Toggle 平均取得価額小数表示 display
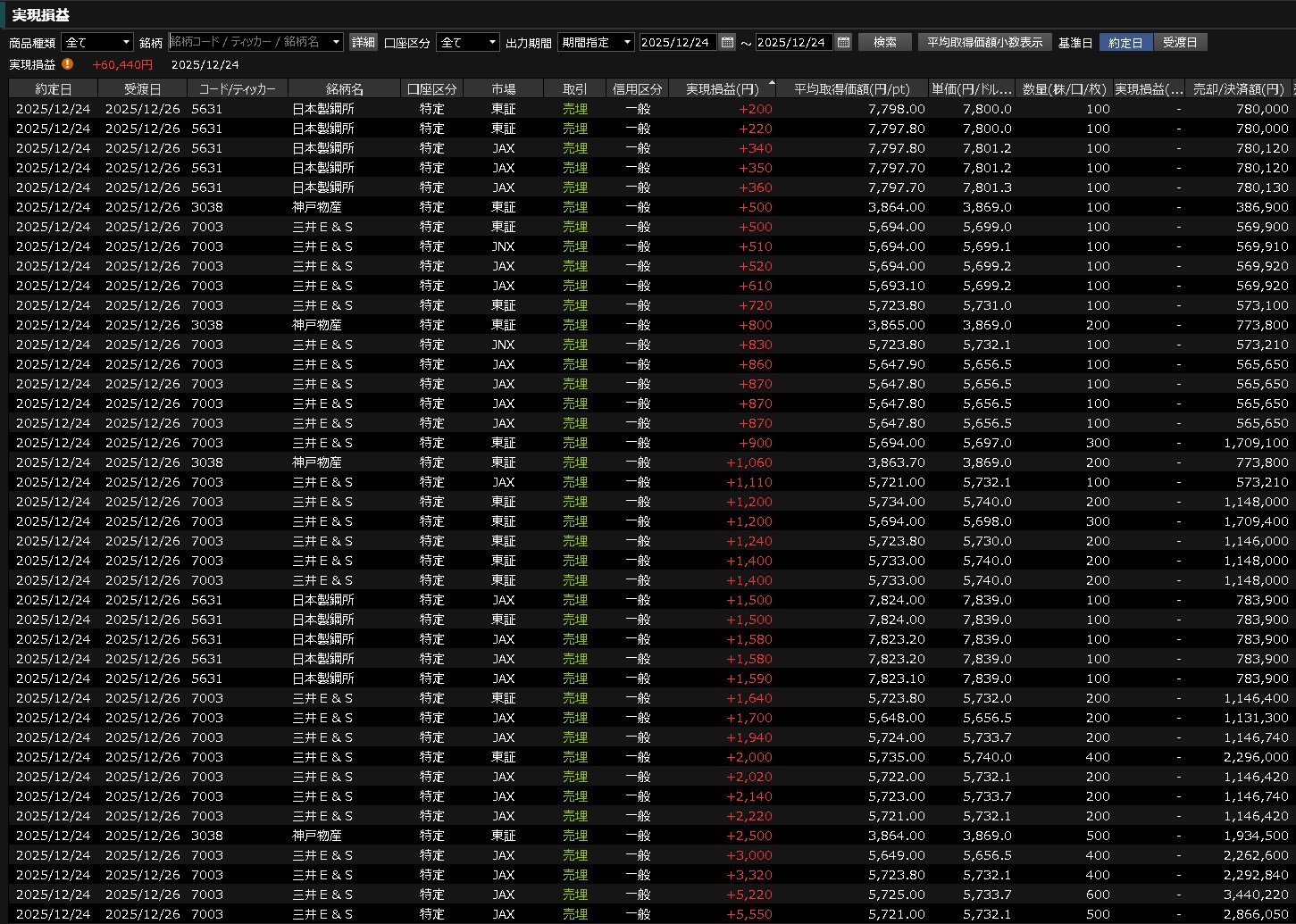The height and width of the screenshot is (924, 1296). coord(984,42)
